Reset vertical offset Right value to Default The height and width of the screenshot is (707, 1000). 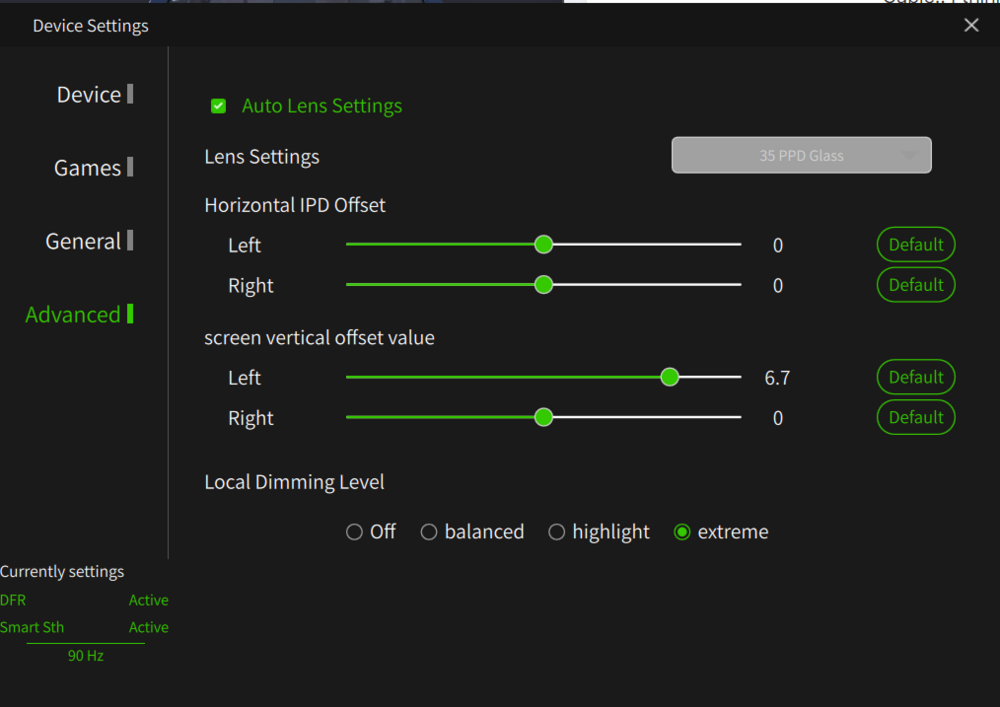[916, 417]
